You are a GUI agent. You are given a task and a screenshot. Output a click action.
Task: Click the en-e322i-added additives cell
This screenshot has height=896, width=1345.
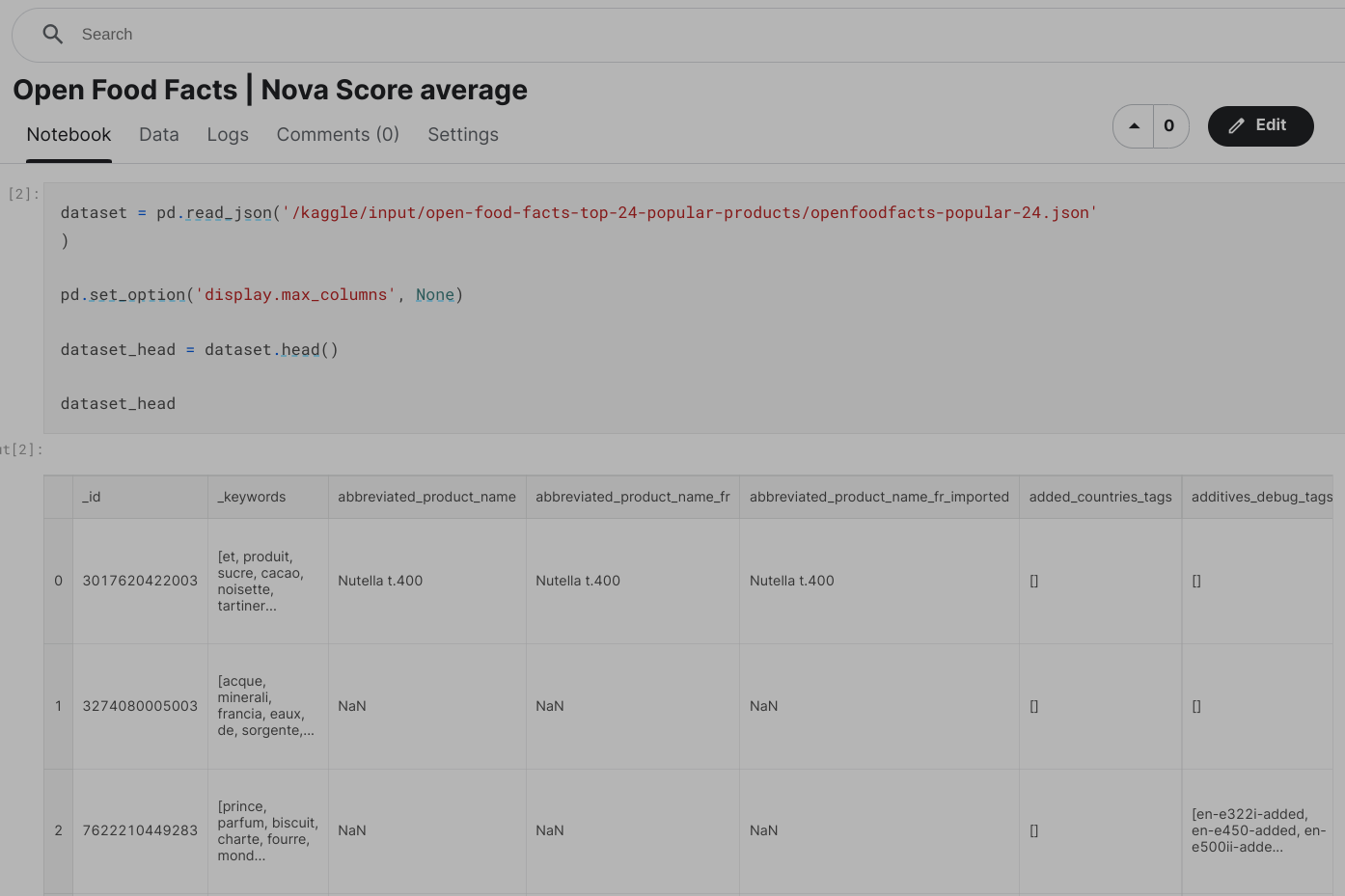point(1258,830)
